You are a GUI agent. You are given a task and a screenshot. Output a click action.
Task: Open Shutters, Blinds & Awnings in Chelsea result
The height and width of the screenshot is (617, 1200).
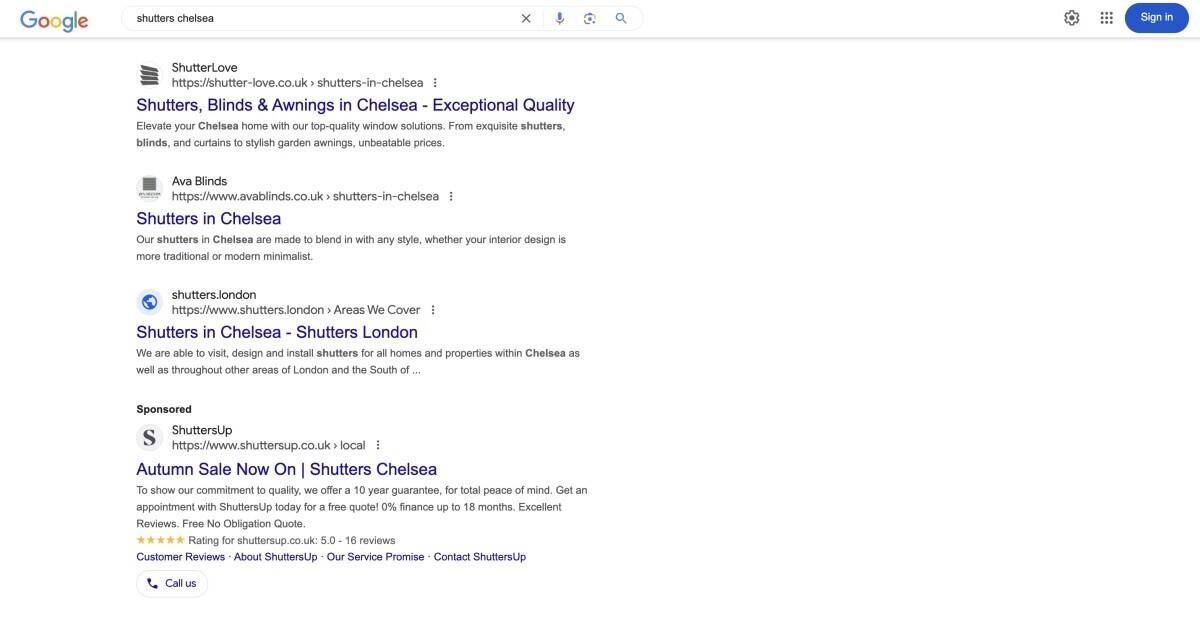[355, 105]
